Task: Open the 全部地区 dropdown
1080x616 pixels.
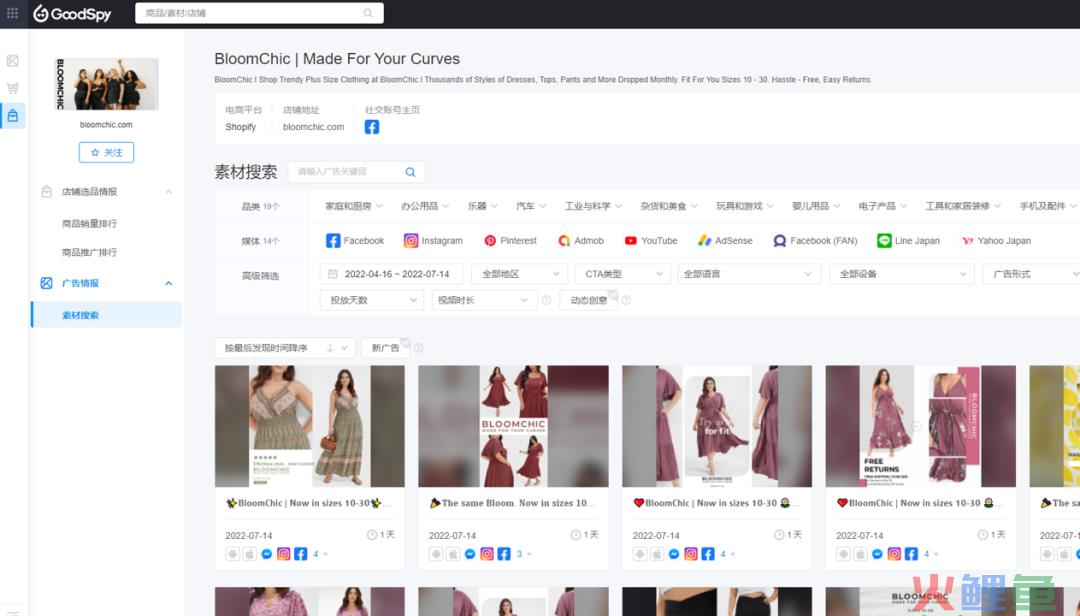Action: pyautogui.click(x=519, y=274)
